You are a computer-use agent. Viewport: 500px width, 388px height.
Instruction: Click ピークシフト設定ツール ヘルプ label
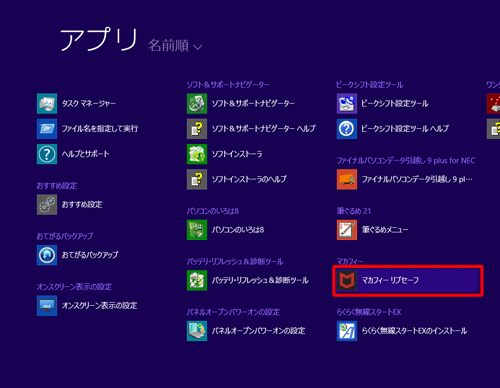coord(405,129)
